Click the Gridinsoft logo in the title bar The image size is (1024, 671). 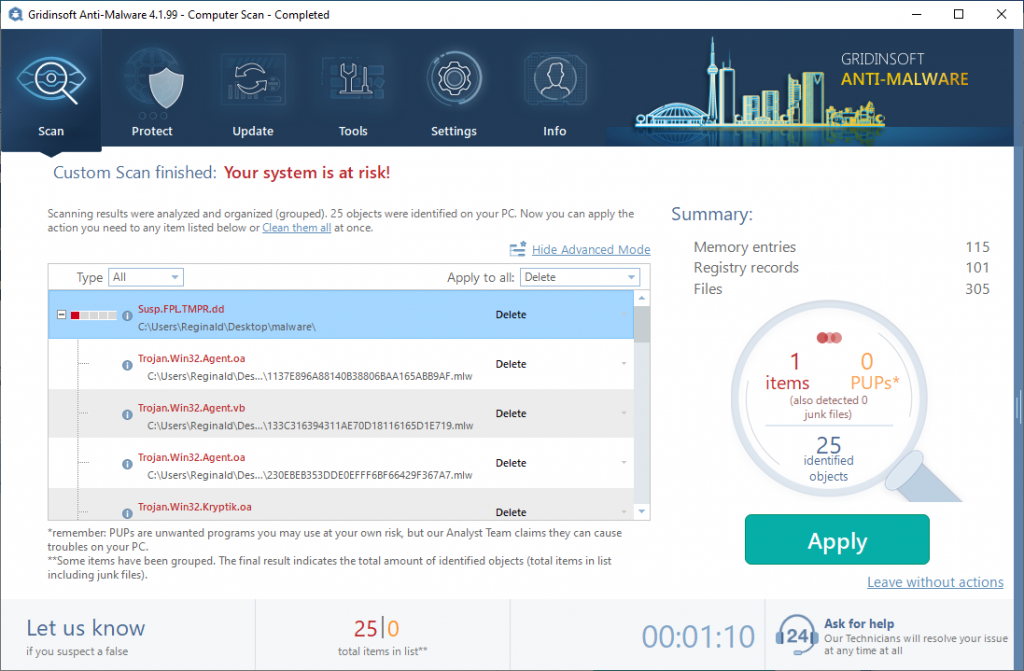click(x=14, y=14)
